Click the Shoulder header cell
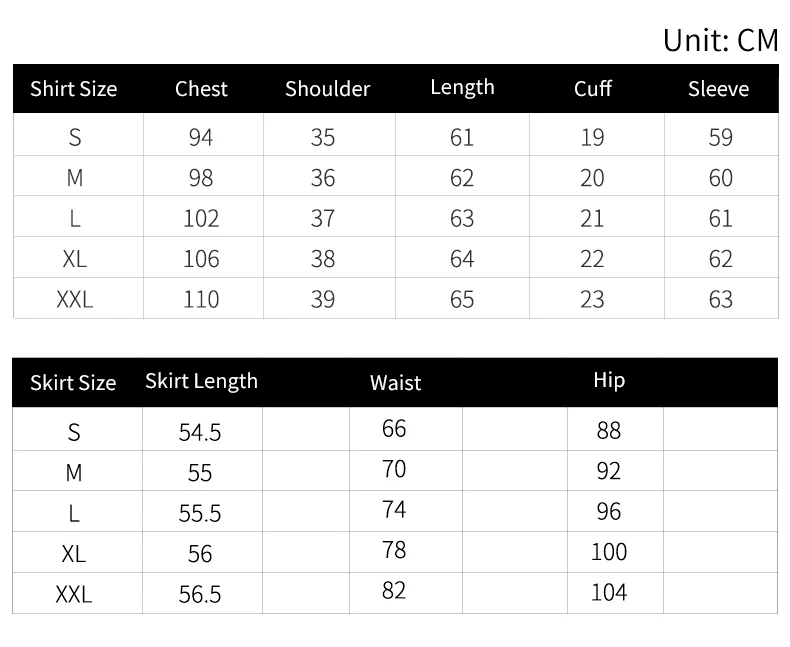790x647 pixels. pyautogui.click(x=327, y=89)
